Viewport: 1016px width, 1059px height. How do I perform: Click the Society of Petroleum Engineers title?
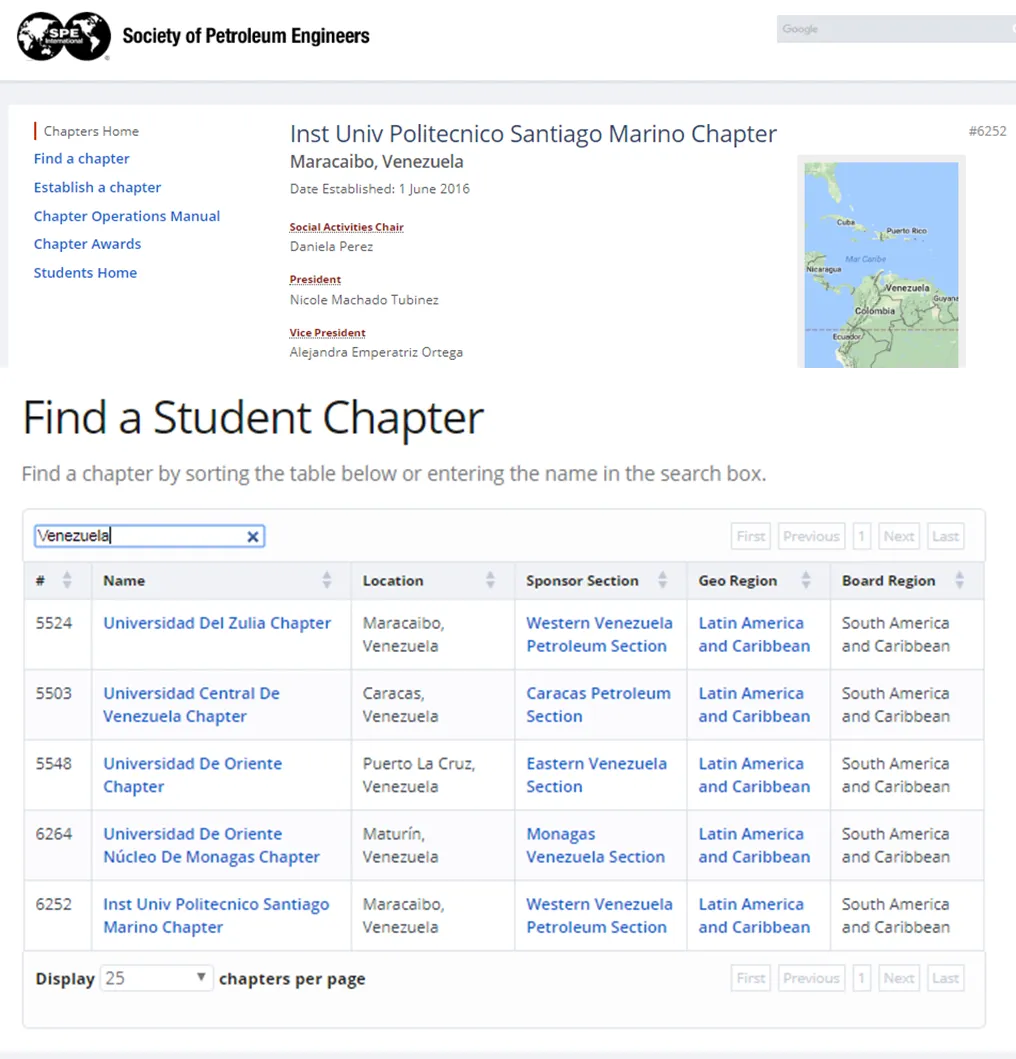(x=246, y=36)
